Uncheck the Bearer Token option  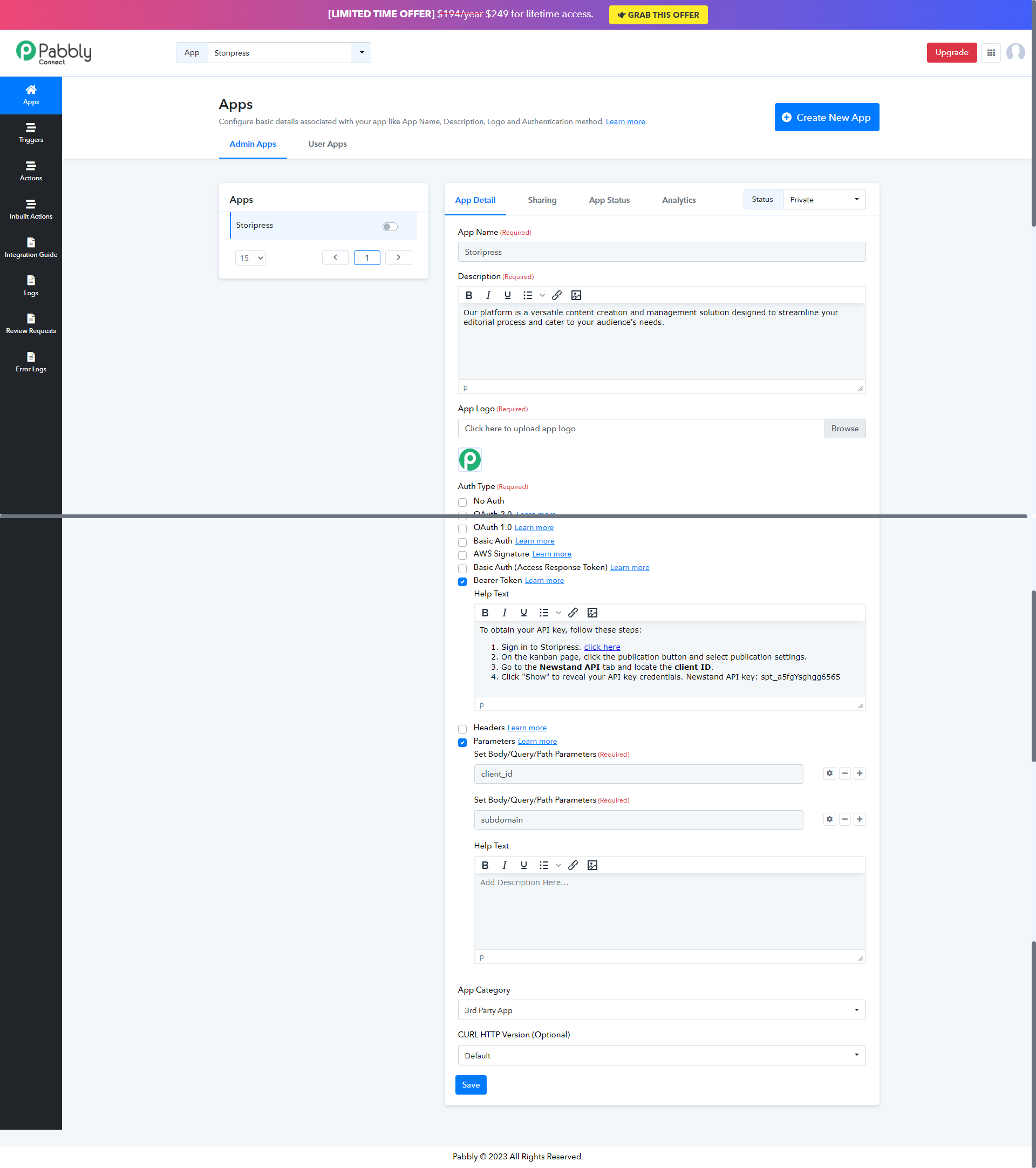(462, 582)
